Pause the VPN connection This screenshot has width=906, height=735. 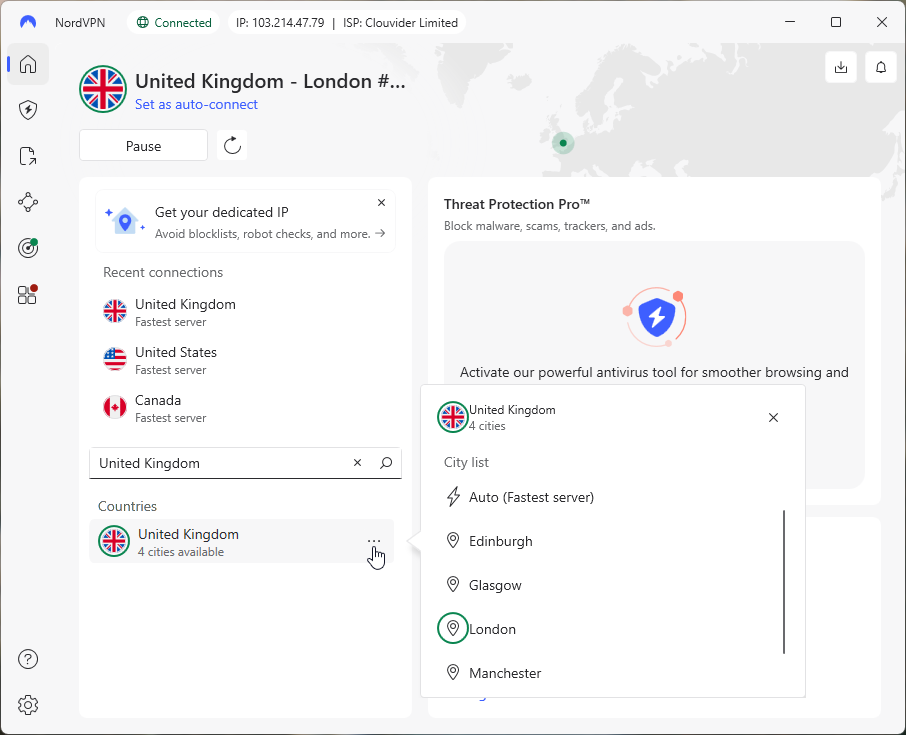(143, 146)
